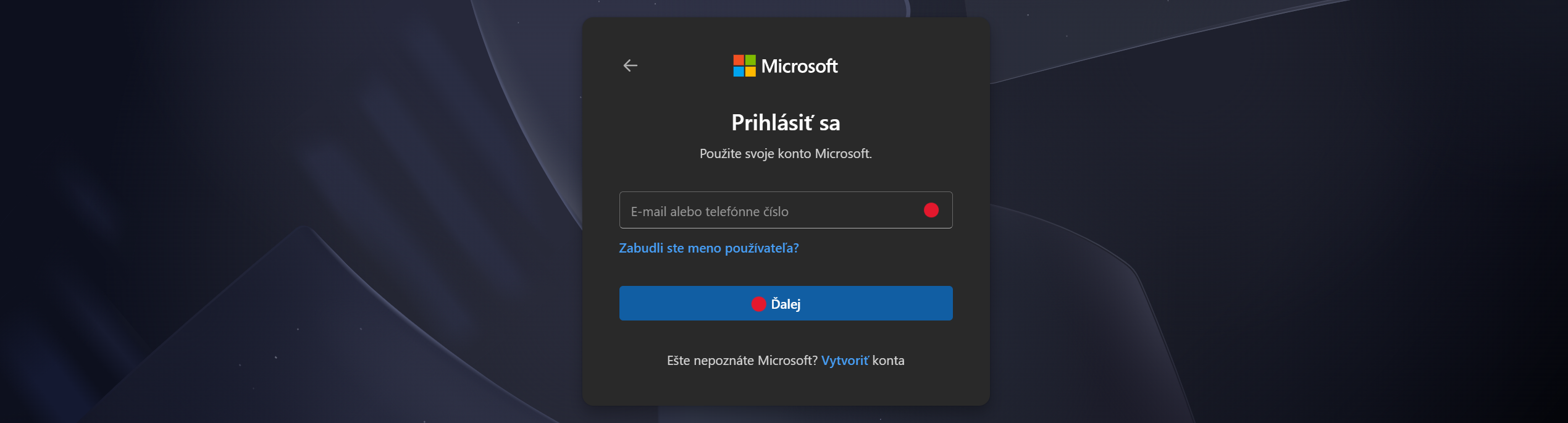1568x423 pixels.
Task: Click the red dot on the Ďalej button
Action: (758, 304)
